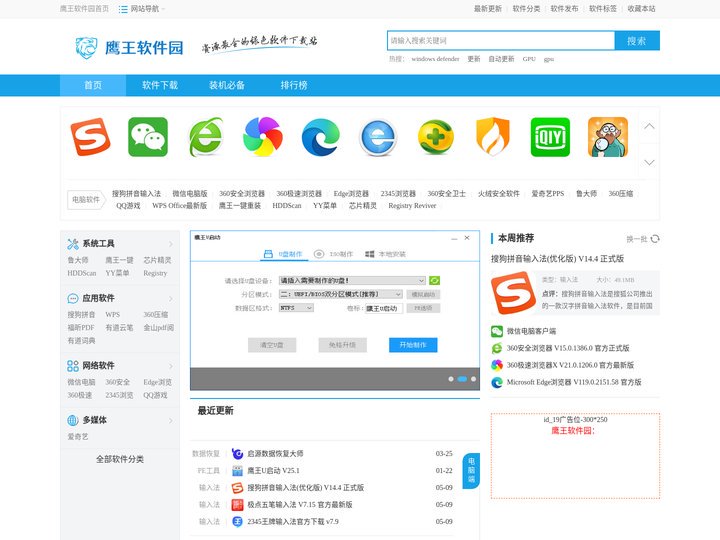The image size is (720, 540).
Task: Click icon beside 360极速浏览器X V21.0.1206.0
Action: pyautogui.click(x=497, y=365)
